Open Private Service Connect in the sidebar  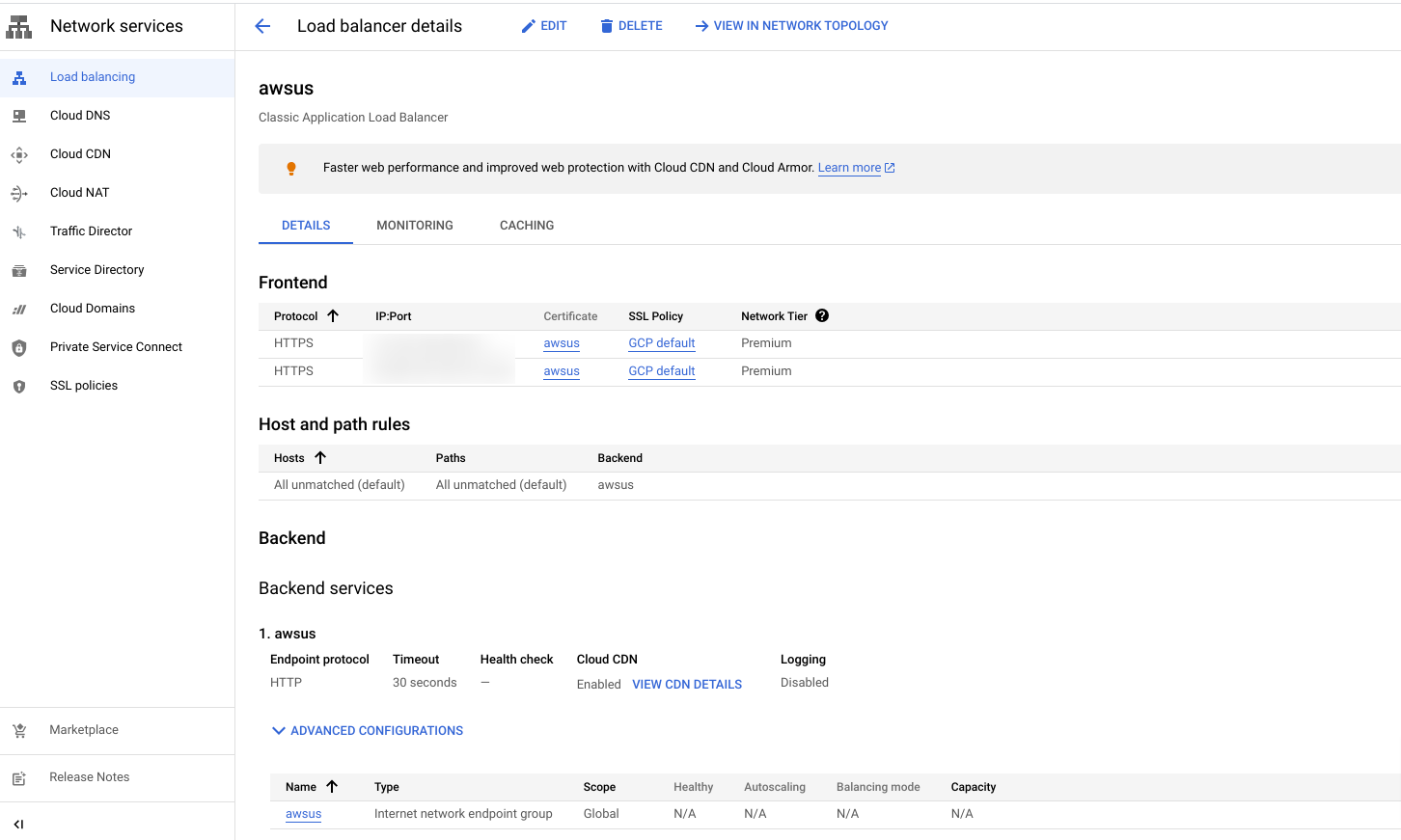pyautogui.click(x=117, y=347)
